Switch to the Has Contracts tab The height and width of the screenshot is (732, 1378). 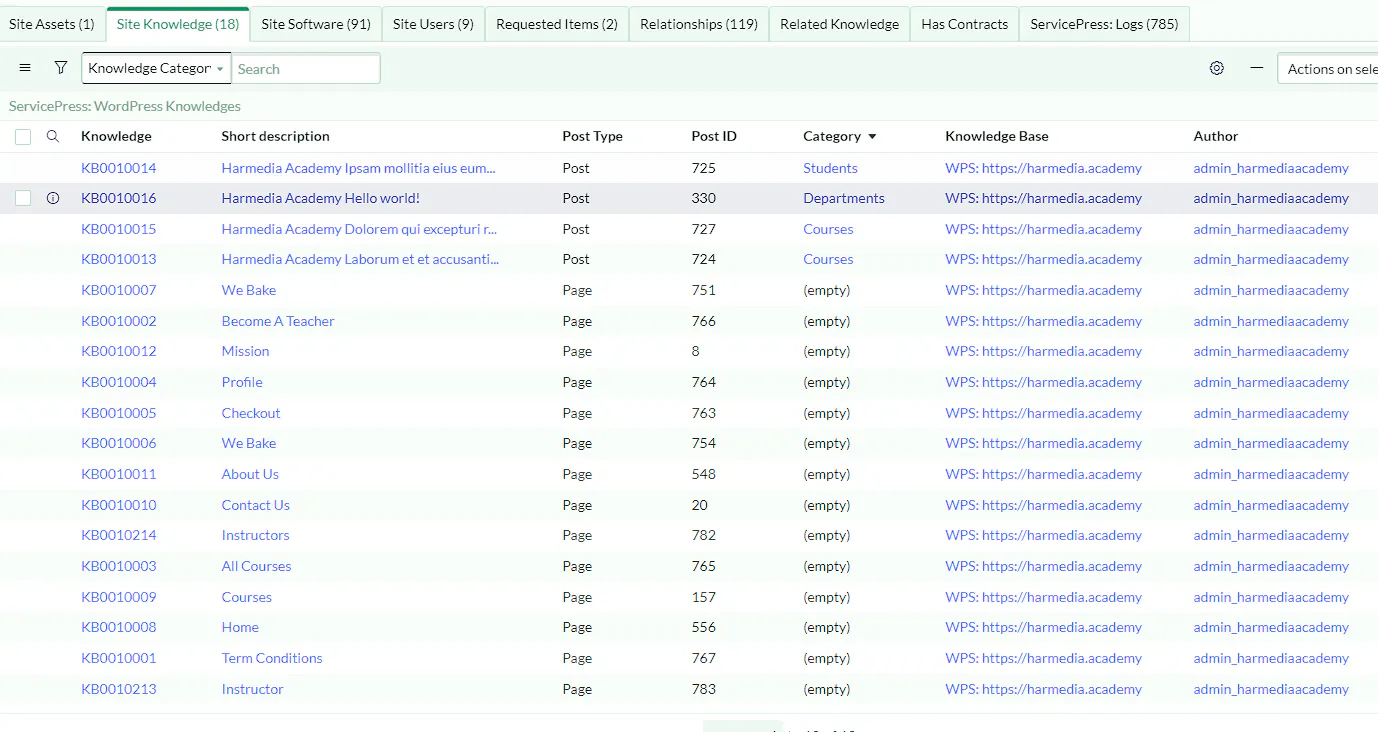pyautogui.click(x=965, y=24)
